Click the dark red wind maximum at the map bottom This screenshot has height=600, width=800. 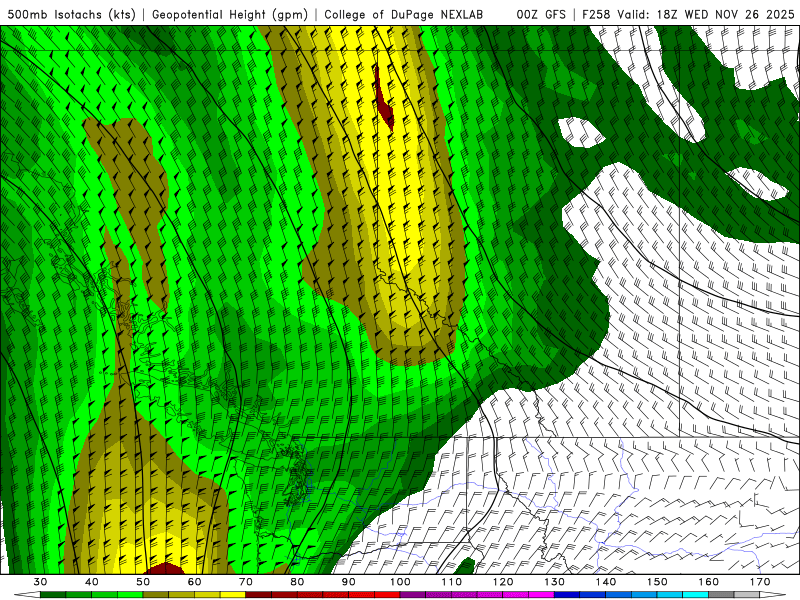tap(164, 568)
